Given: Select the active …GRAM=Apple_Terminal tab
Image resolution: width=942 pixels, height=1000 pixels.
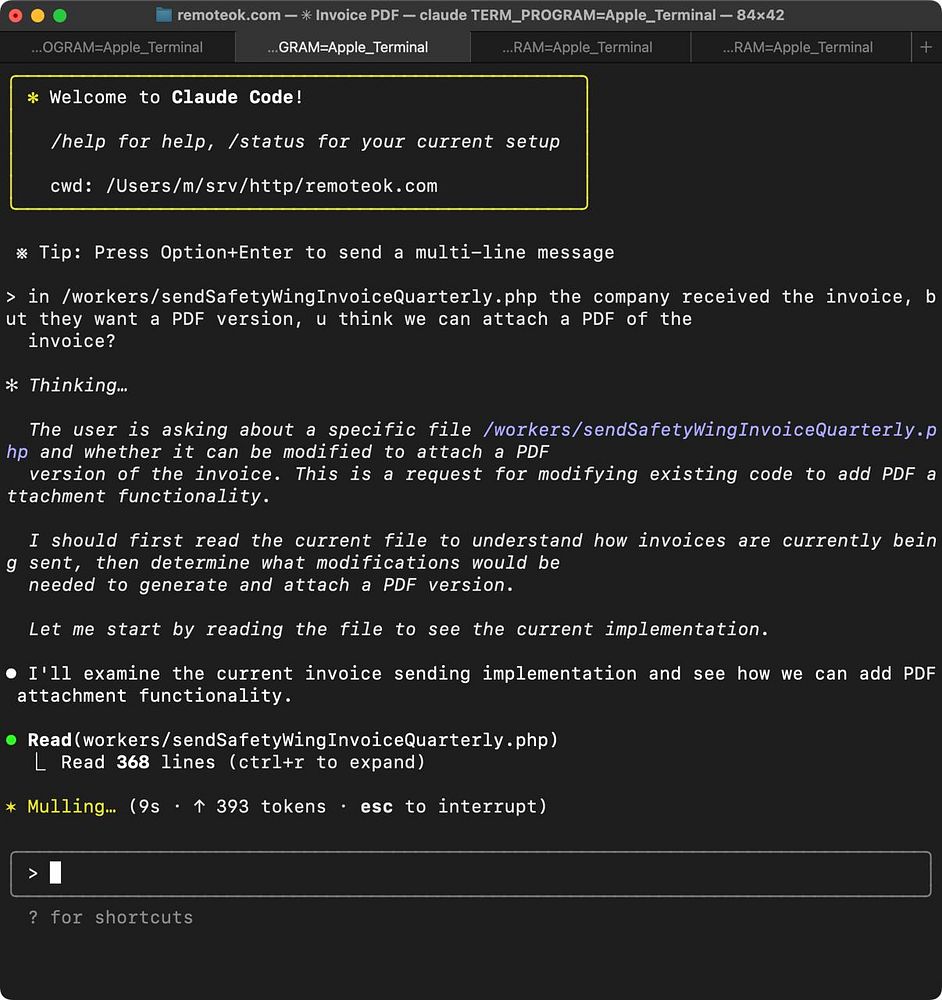Looking at the screenshot, I should 348,47.
